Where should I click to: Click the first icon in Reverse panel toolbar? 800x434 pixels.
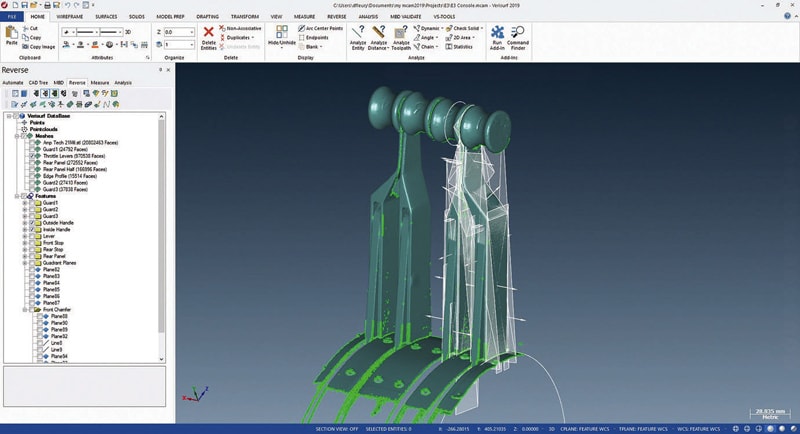coord(15,93)
